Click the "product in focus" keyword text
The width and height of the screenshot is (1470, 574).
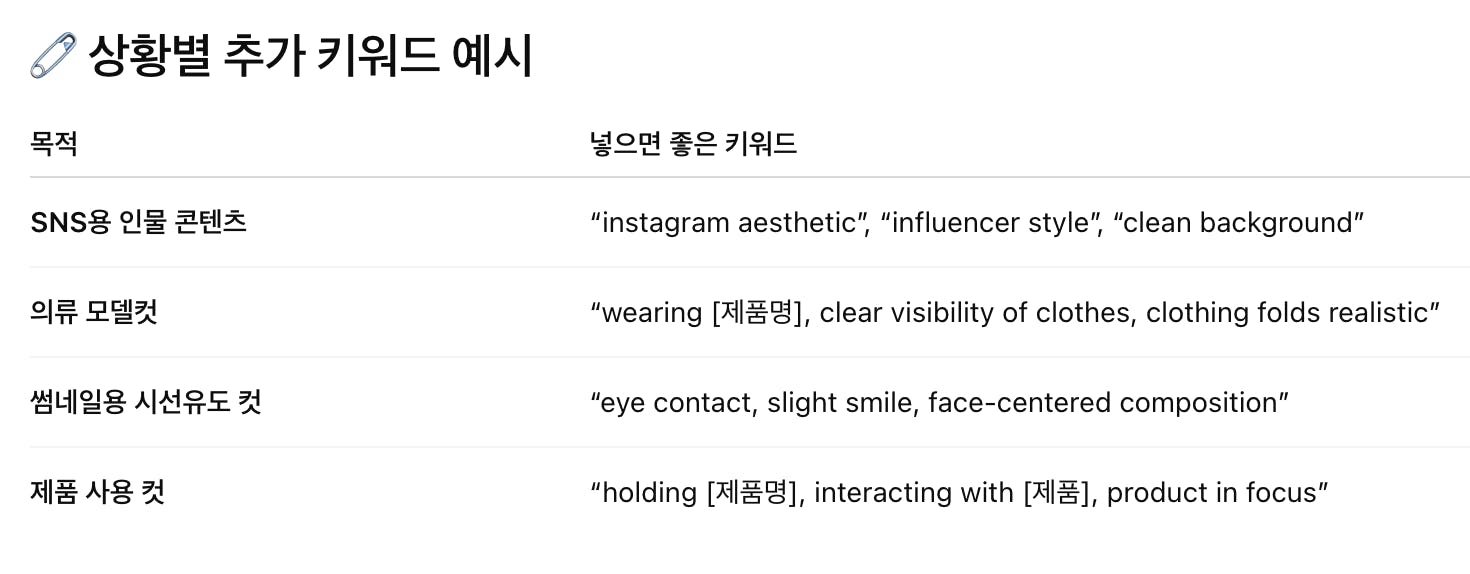(x=1211, y=492)
